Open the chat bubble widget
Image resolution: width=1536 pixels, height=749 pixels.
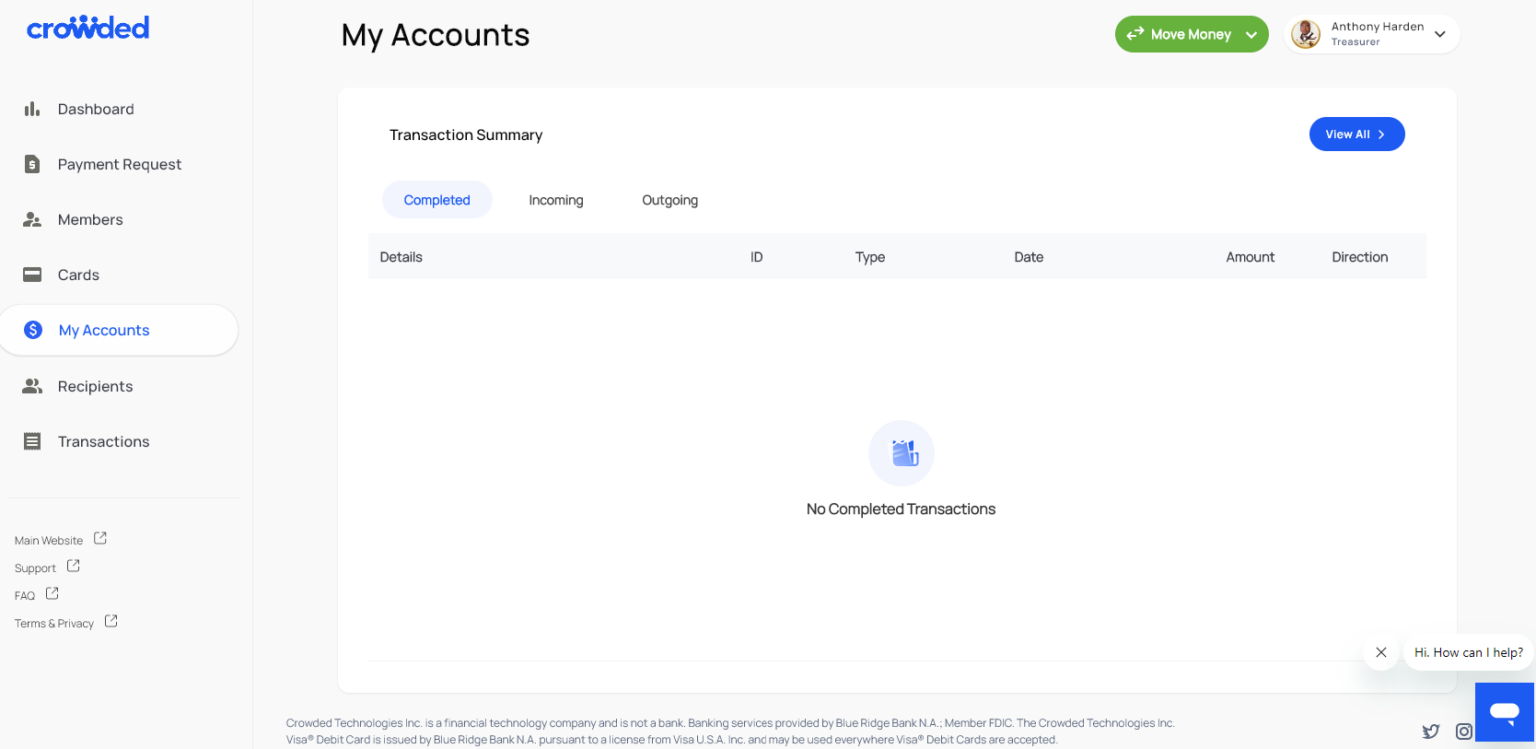1504,712
